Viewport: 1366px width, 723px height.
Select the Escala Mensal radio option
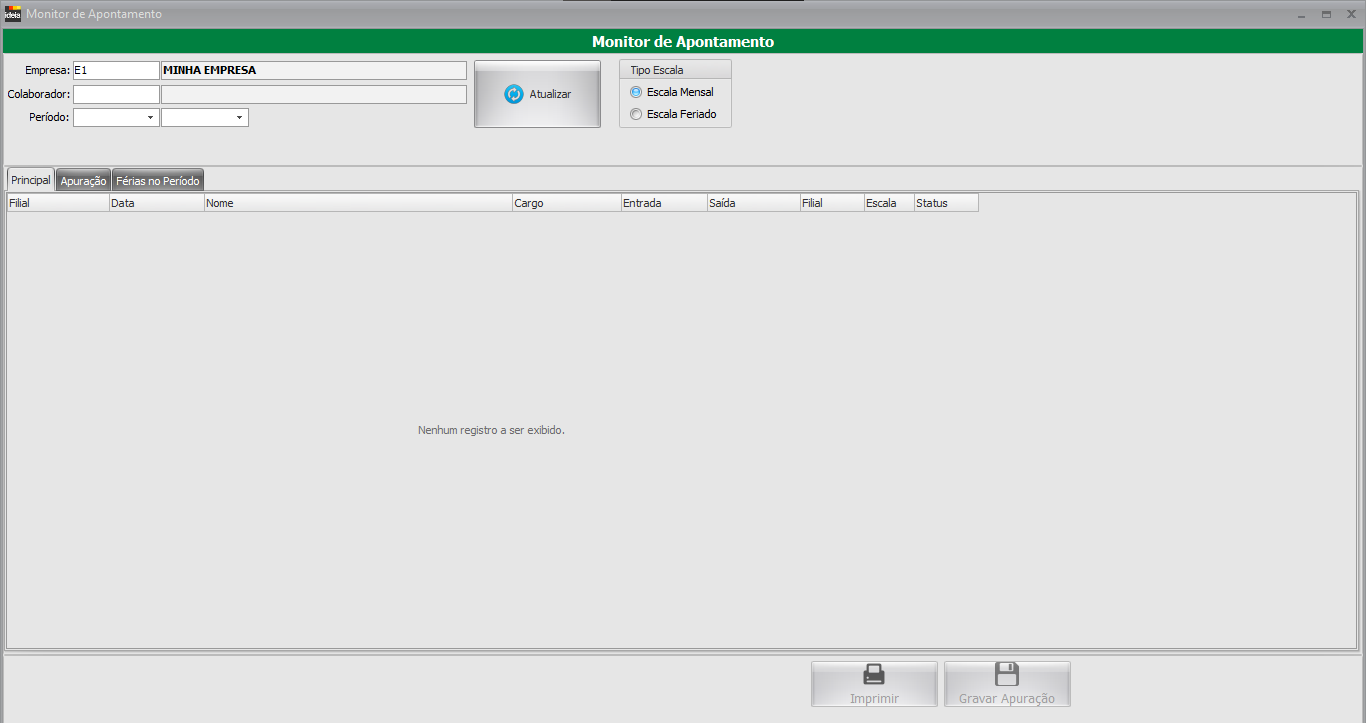click(636, 92)
